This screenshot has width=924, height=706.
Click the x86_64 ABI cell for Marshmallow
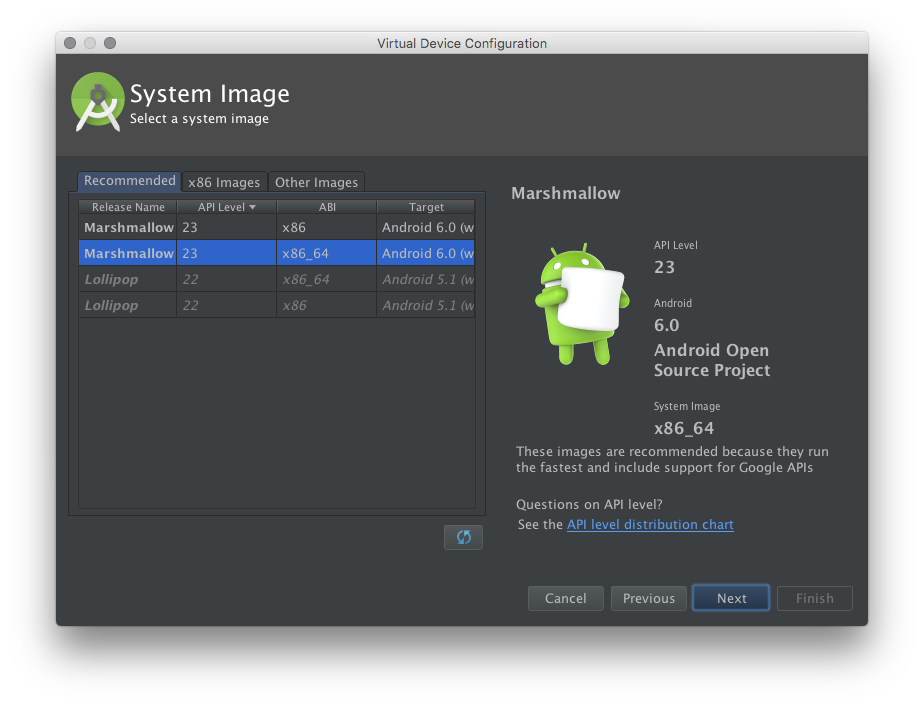pos(326,253)
